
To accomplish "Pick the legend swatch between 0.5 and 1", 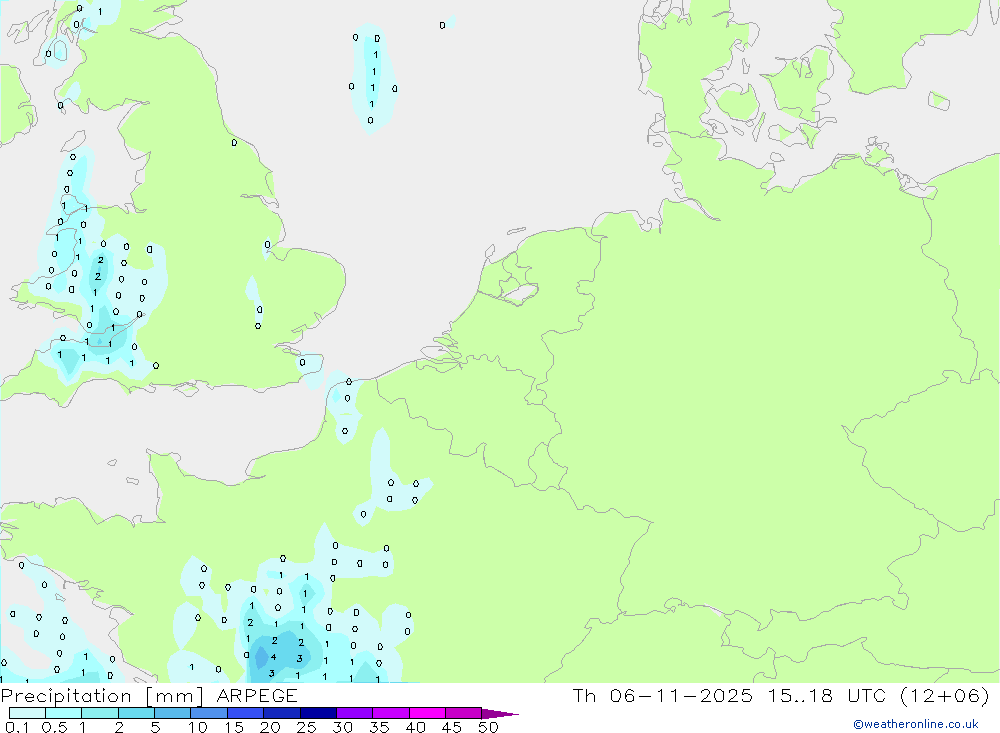I will (64, 713).
